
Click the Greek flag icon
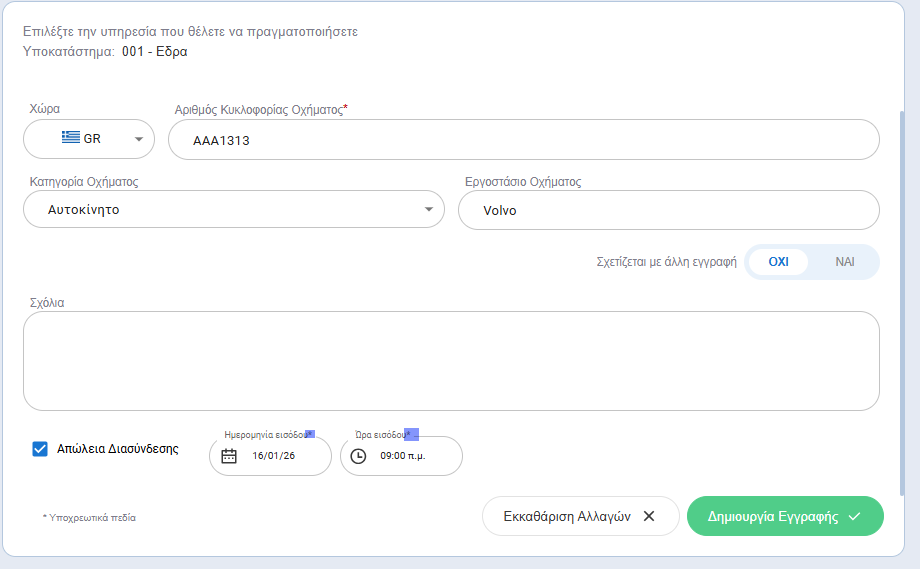point(71,139)
